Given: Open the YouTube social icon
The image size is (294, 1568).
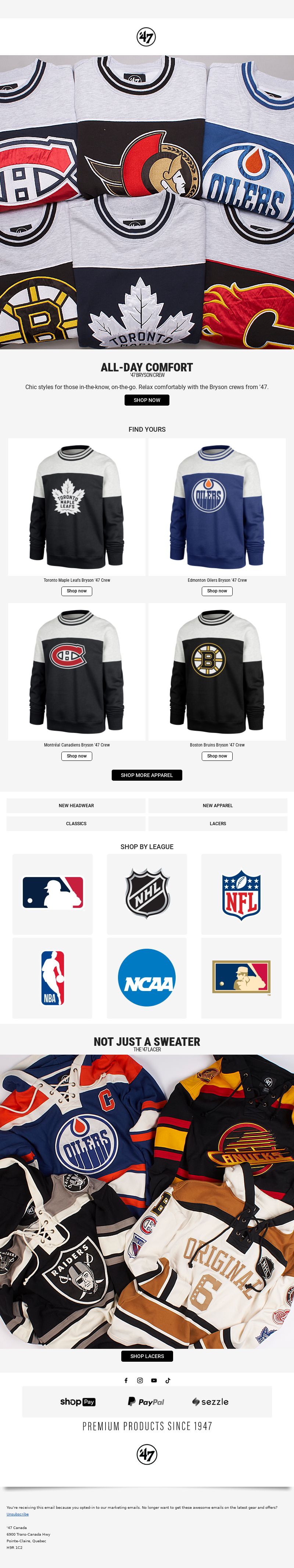Looking at the screenshot, I should coord(154,1380).
